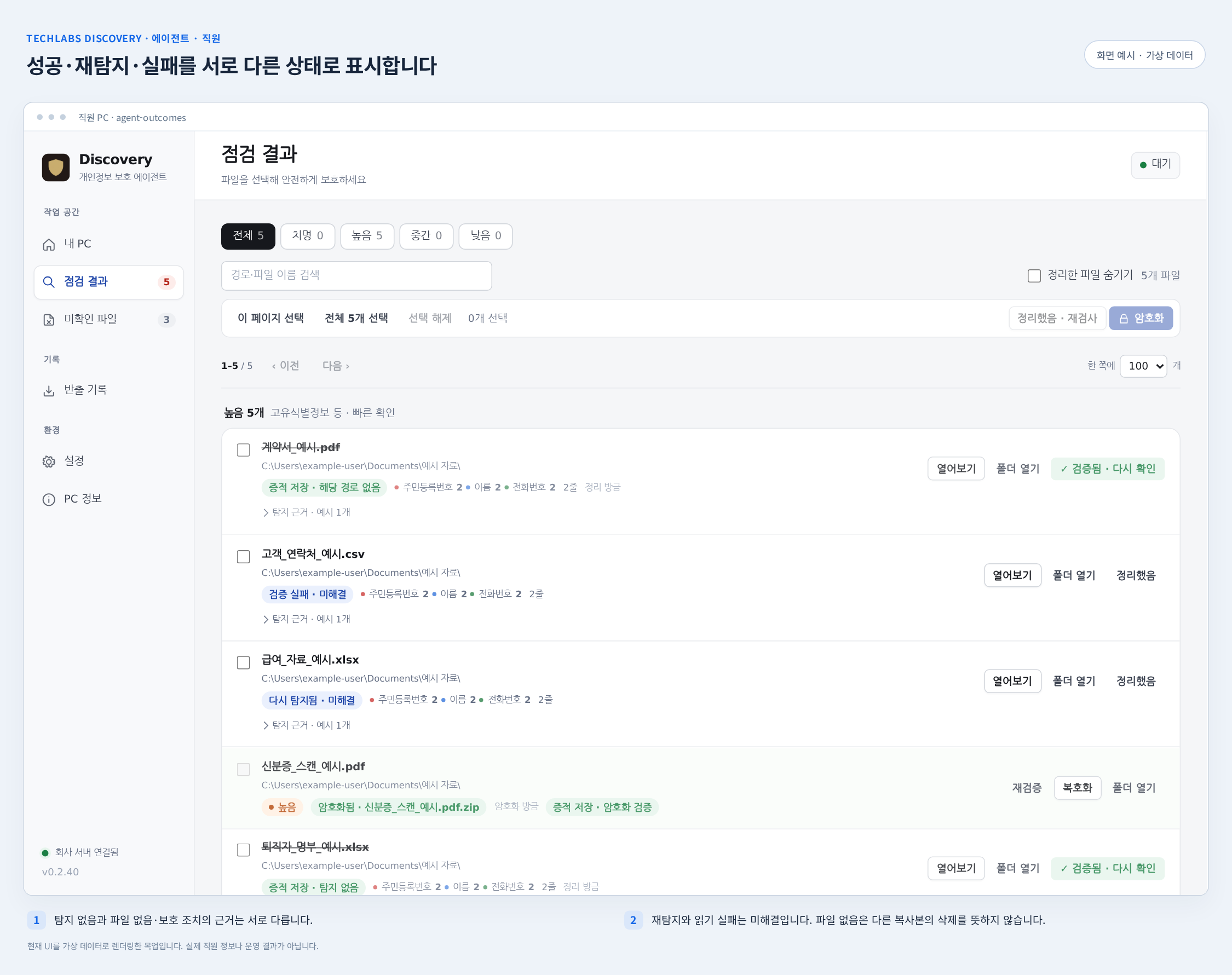Click 이 페이지 선택
Viewport: 1232px width, 975px height.
click(x=270, y=319)
